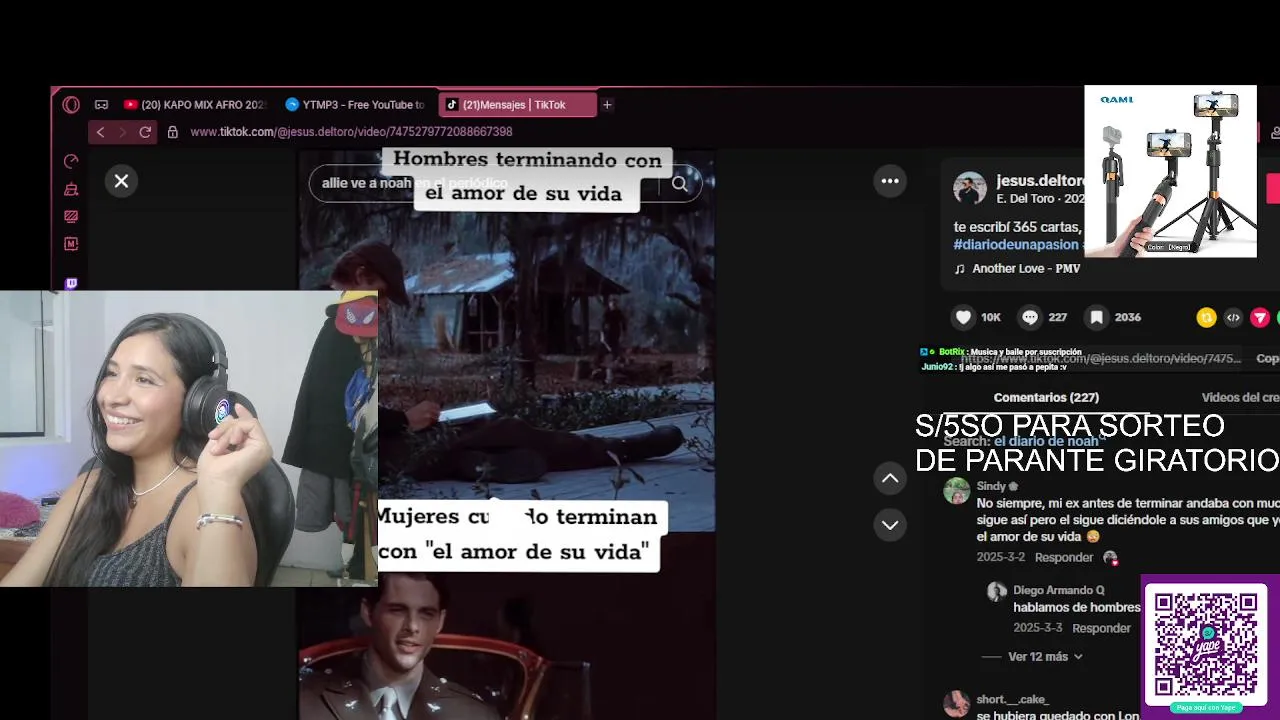Open jesus.deltoro profile avatar

click(970, 189)
